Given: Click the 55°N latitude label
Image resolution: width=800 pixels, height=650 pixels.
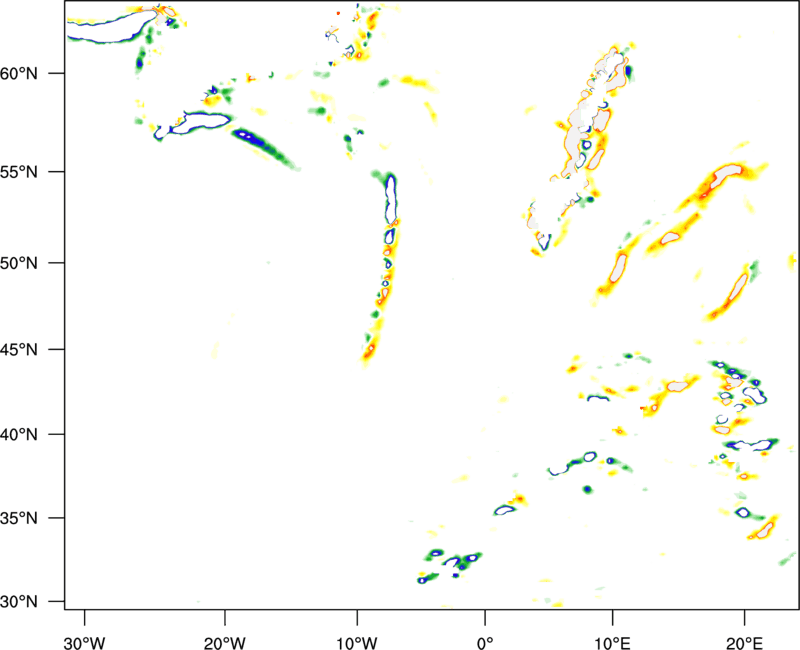Looking at the screenshot, I should 19,172.
